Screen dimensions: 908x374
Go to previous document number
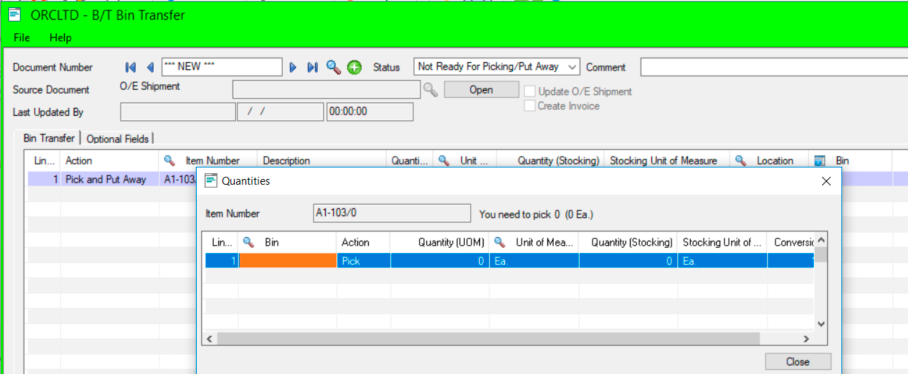[150, 67]
